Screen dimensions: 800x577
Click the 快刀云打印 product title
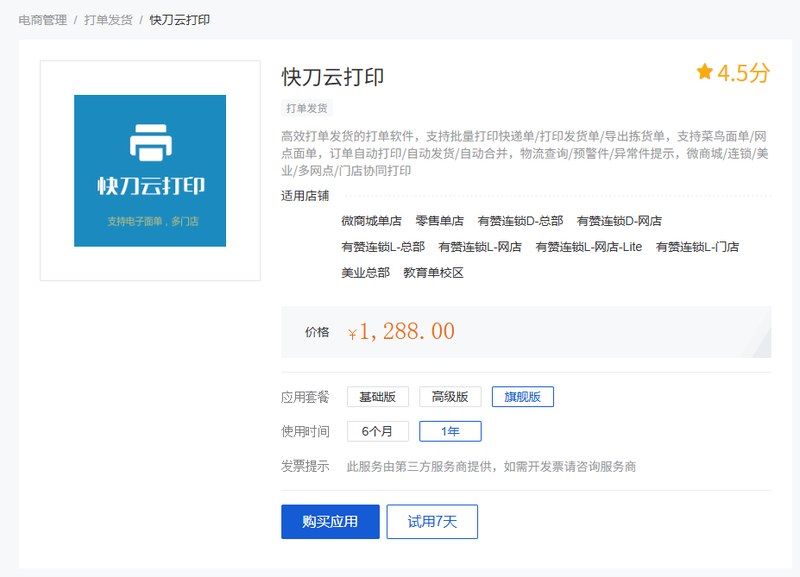pyautogui.click(x=333, y=77)
